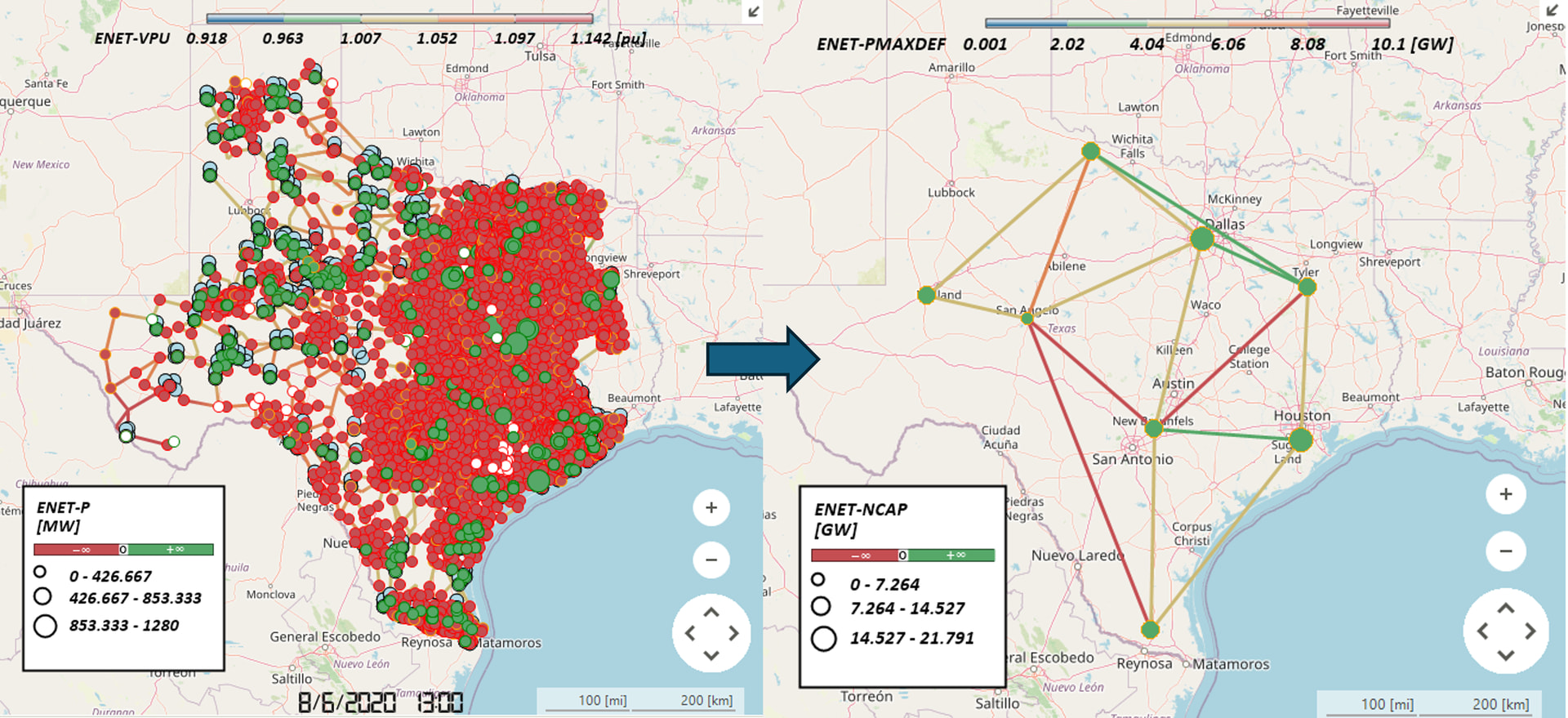Pan up on the left map
Screen dimensions: 1568x718
[711, 613]
